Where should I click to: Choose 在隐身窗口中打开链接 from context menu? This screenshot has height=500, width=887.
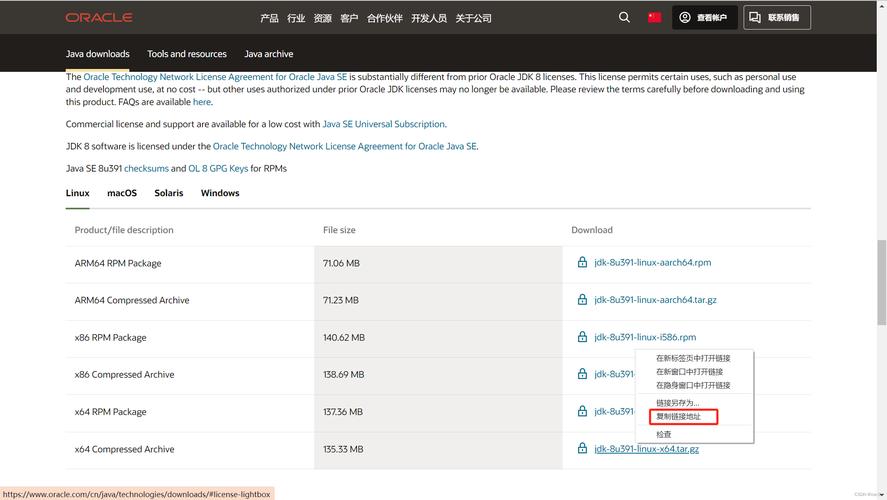click(695, 385)
